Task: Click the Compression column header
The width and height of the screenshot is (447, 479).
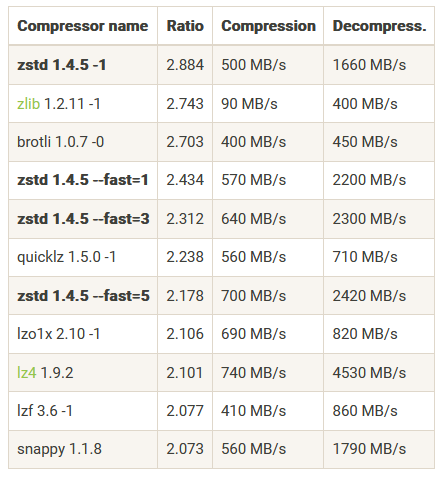Action: tap(268, 26)
